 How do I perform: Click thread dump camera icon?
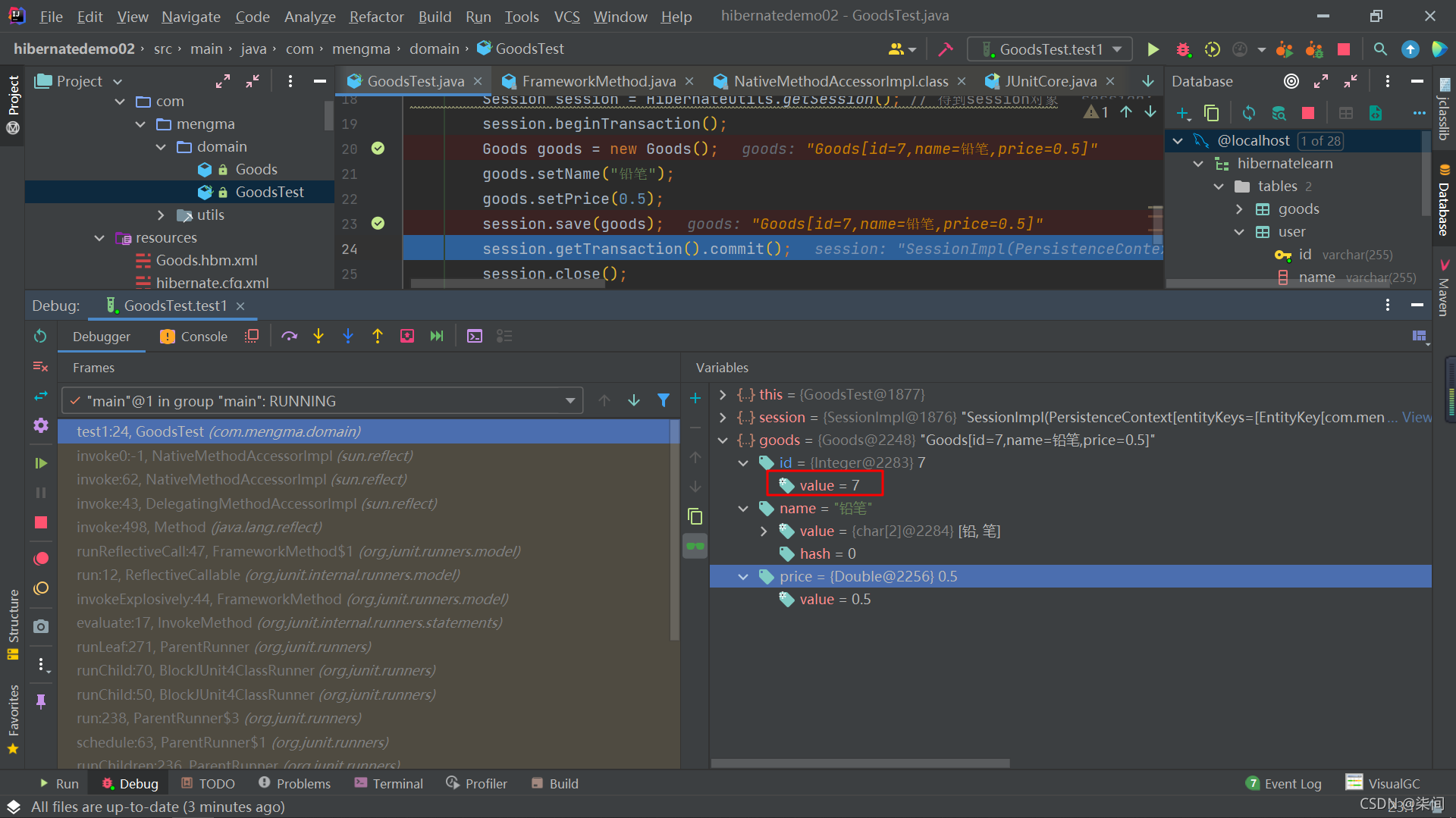point(41,626)
